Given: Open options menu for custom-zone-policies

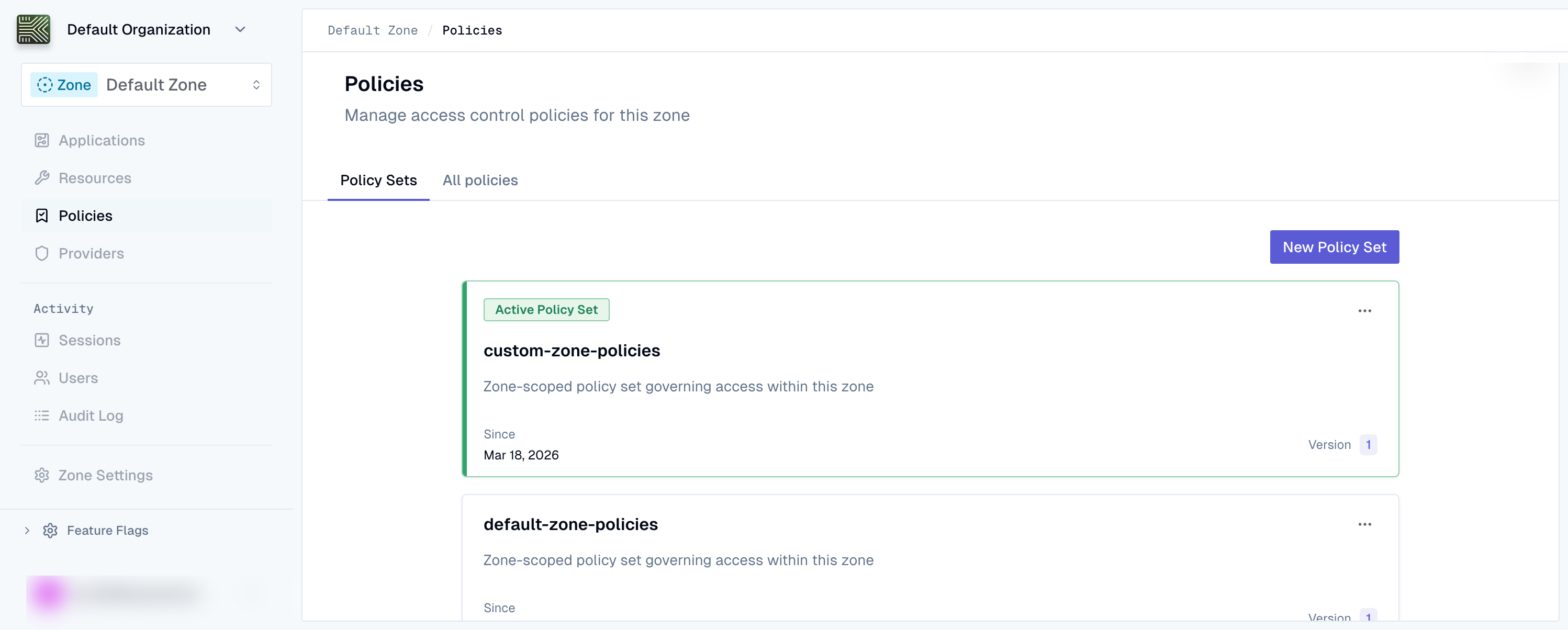Looking at the screenshot, I should point(1365,310).
